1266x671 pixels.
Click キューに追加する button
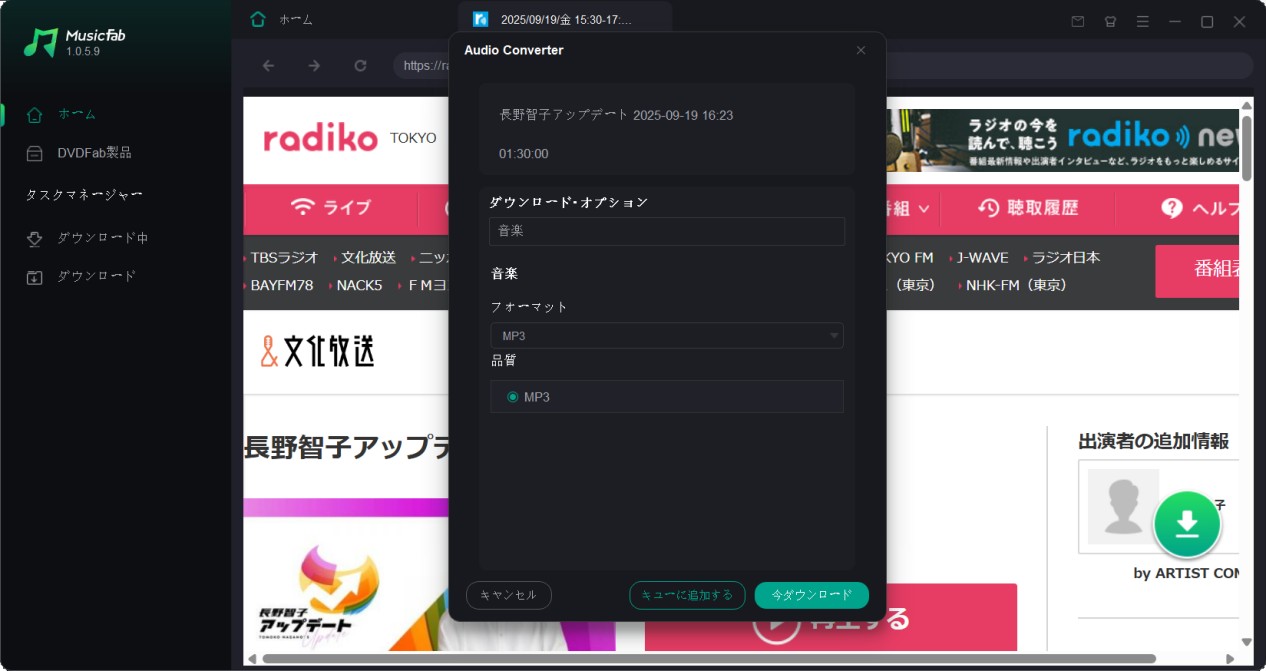point(687,595)
